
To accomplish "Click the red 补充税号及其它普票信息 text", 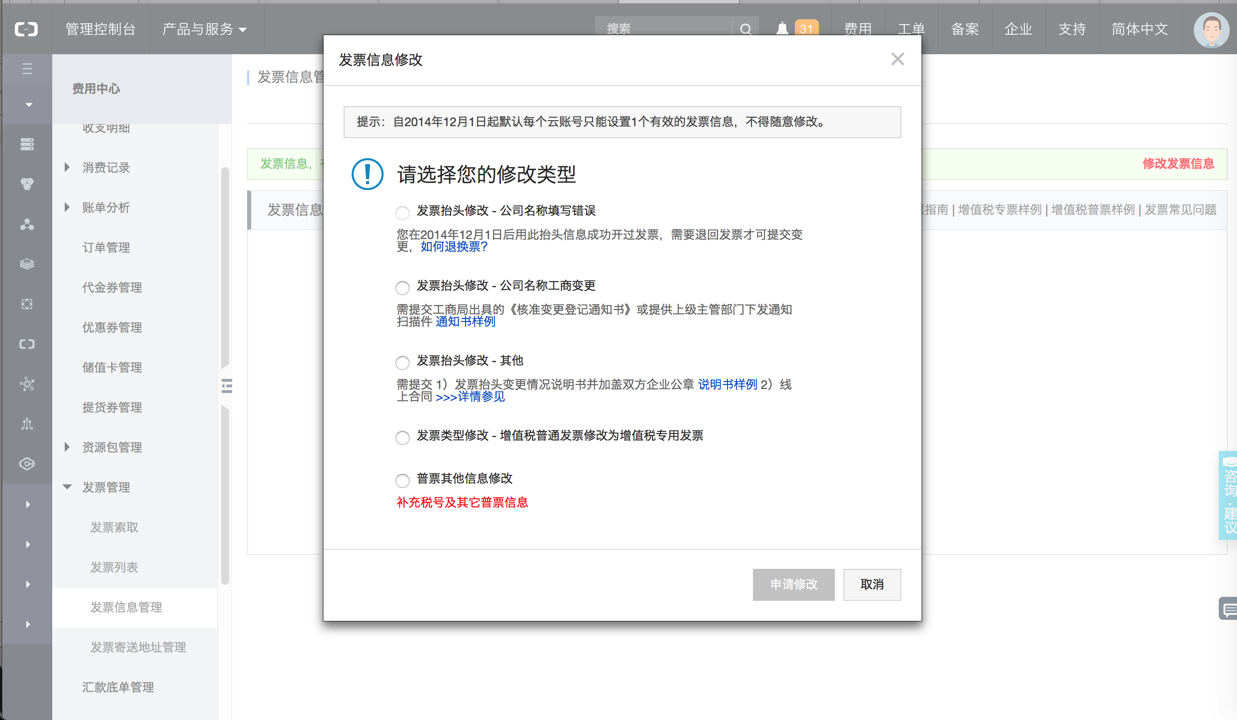I will click(x=462, y=502).
